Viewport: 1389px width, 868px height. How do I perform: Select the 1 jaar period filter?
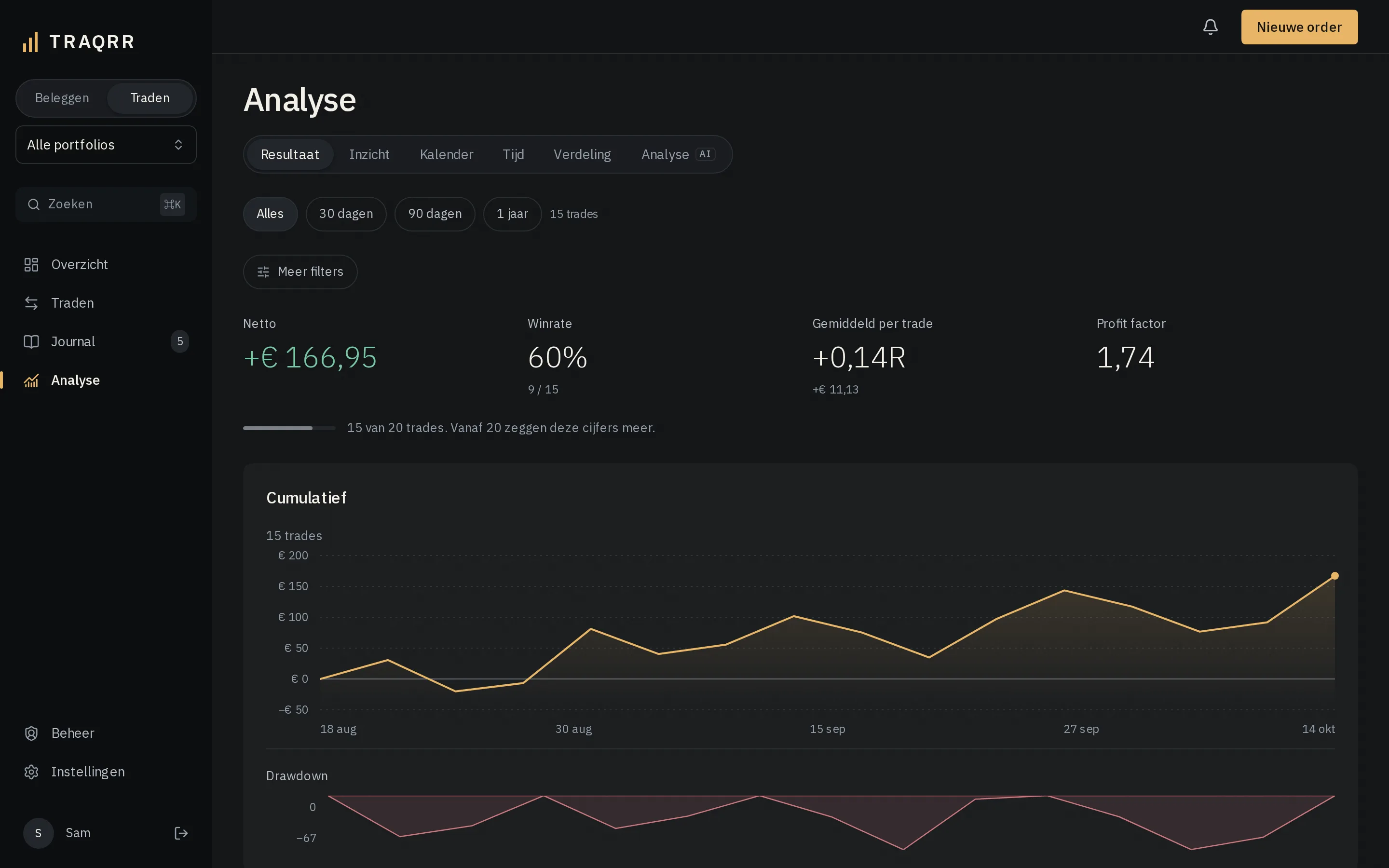[513, 214]
